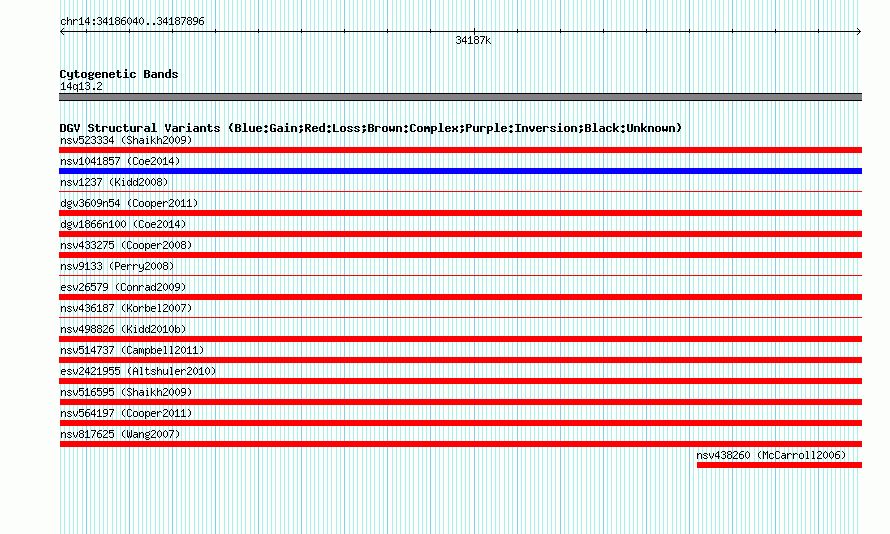Click the nsv1041857 (Coe2014) label
890x534 pixels.
(120, 161)
